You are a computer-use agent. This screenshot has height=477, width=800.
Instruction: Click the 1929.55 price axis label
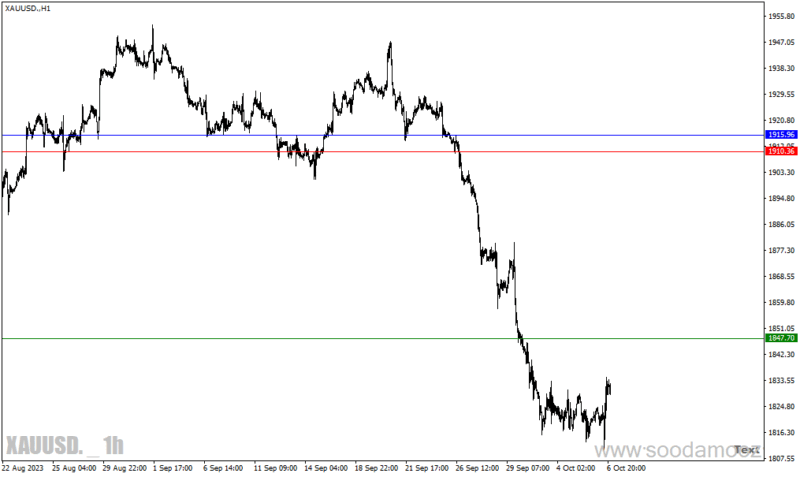click(x=782, y=94)
